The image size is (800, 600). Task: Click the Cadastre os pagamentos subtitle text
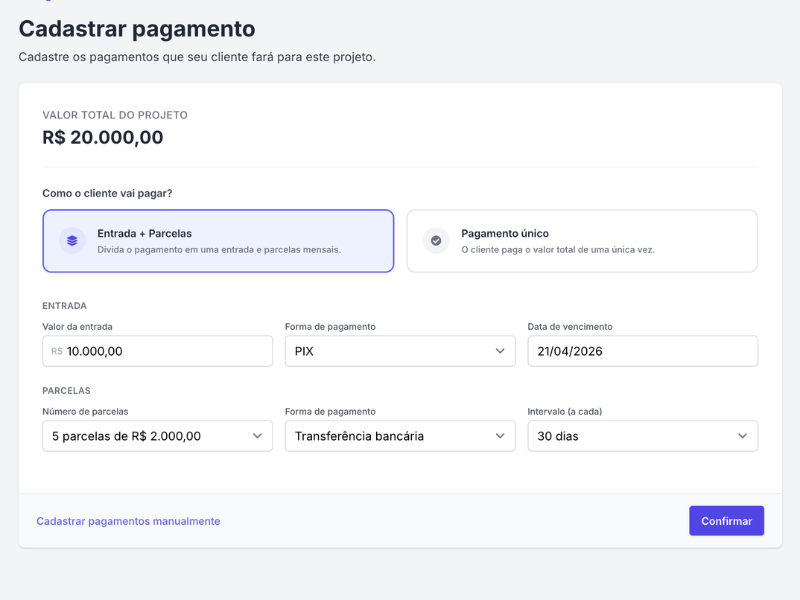197,57
